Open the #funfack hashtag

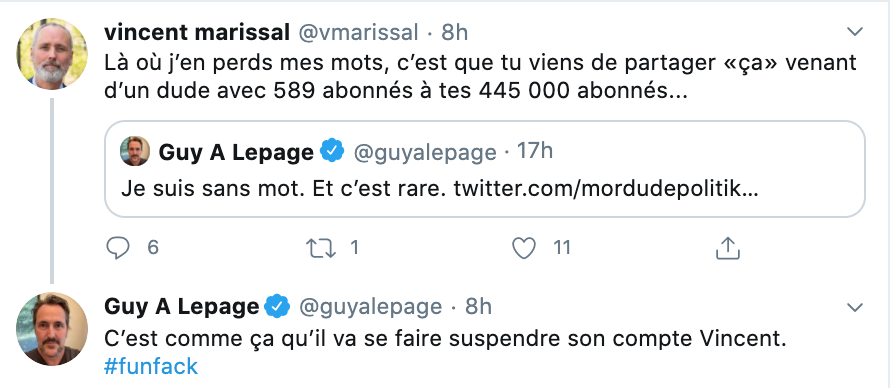click(151, 366)
